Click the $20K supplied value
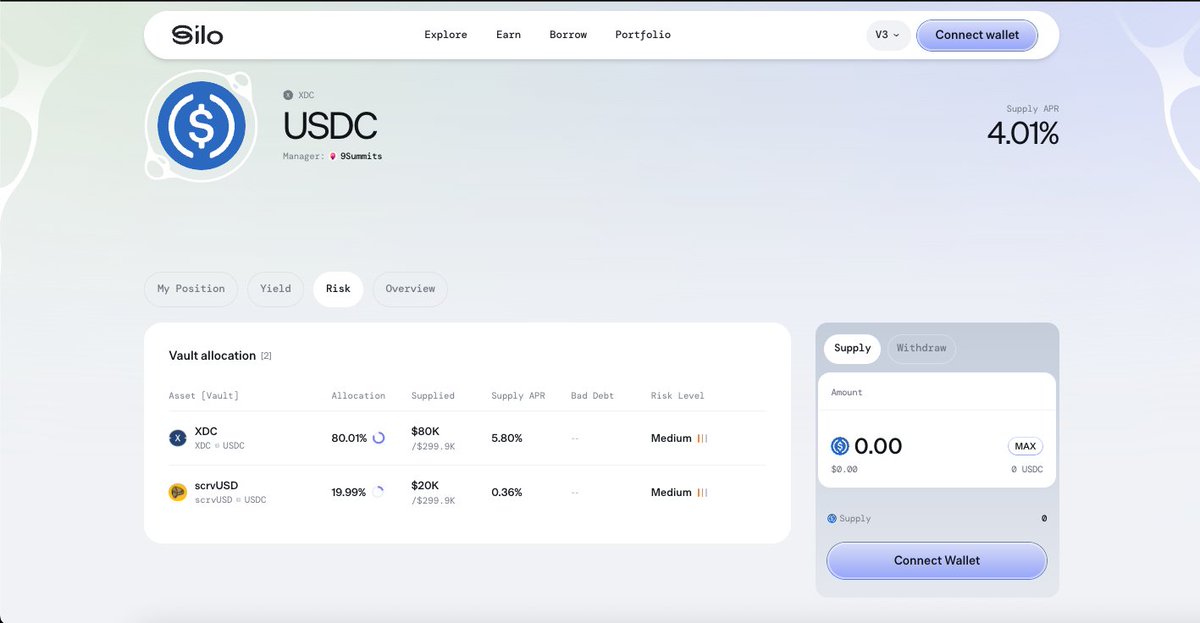This screenshot has width=1200, height=623. click(425, 485)
